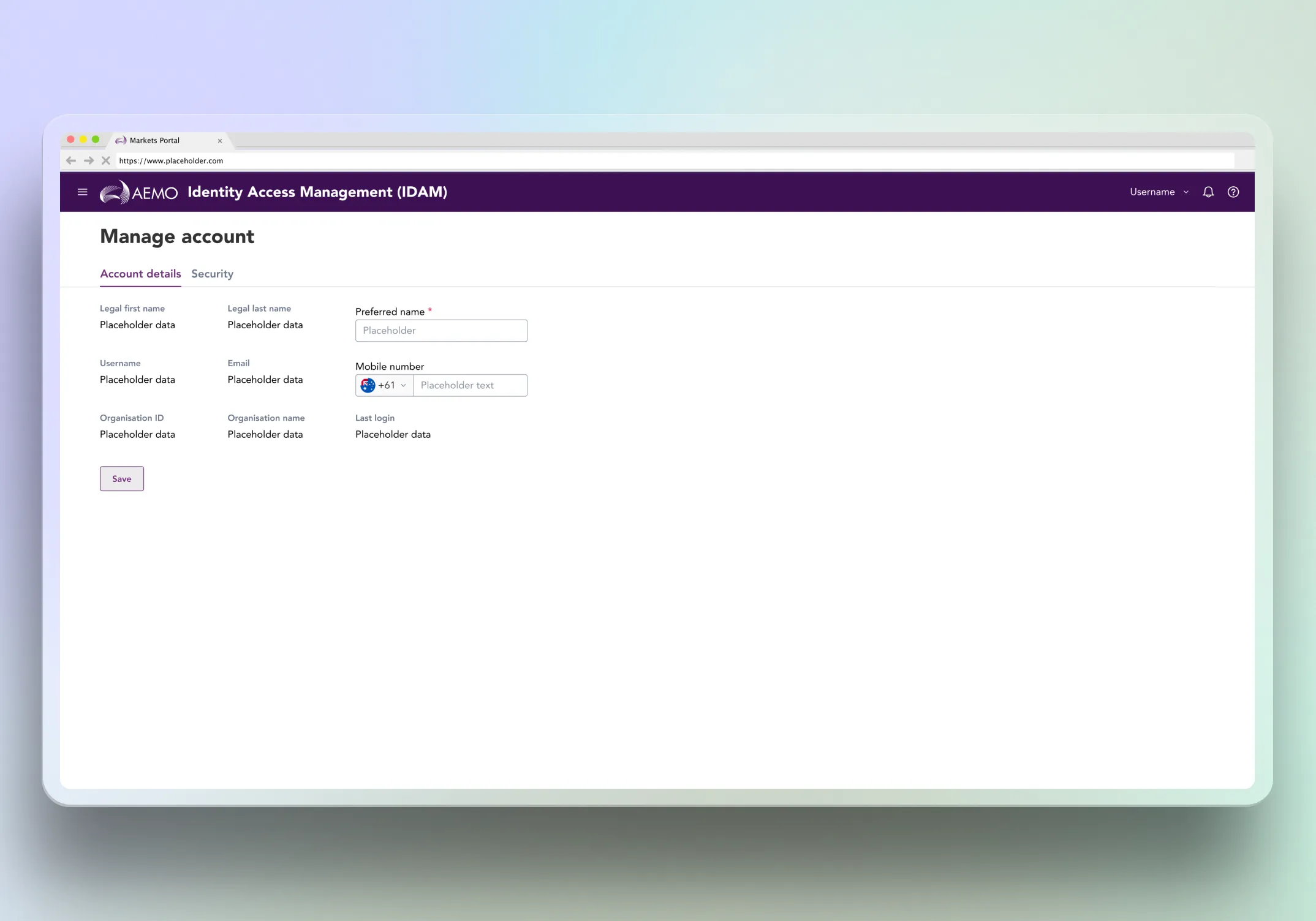Click the Mobile number text field
This screenshot has width=1316, height=921.
pyautogui.click(x=470, y=385)
